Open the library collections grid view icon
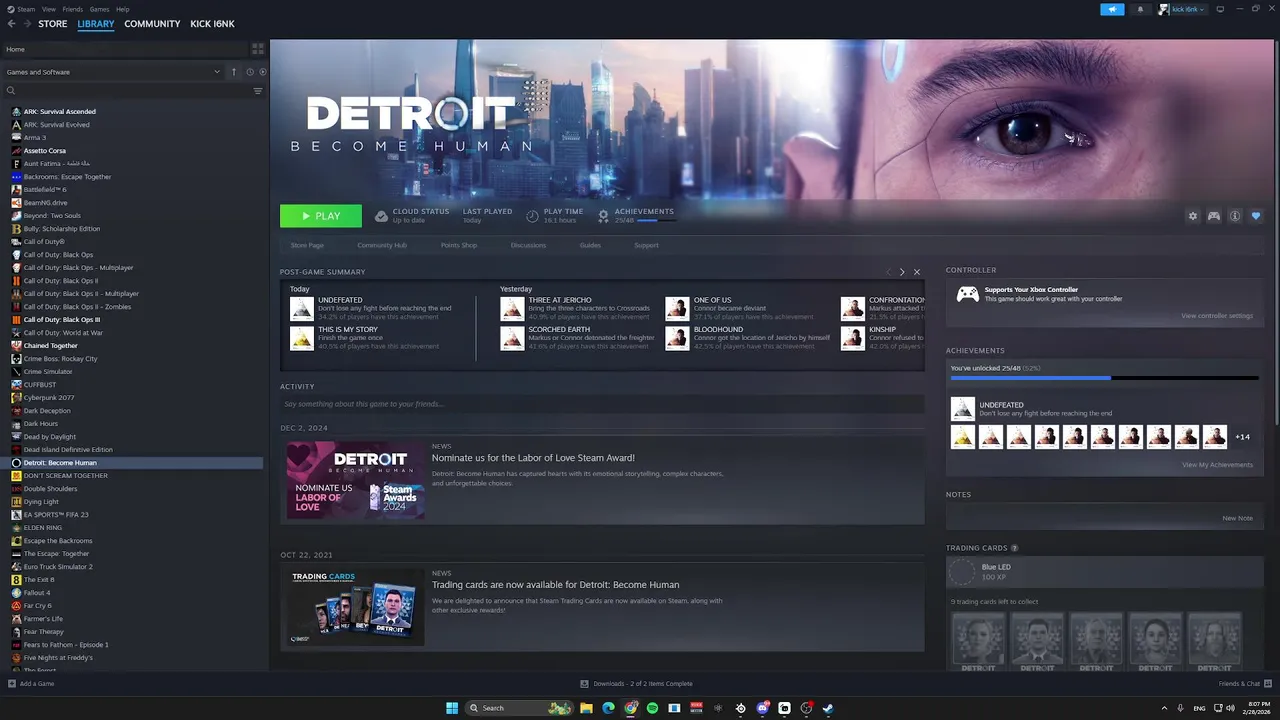Screen dimensions: 1280x720 tap(257, 48)
